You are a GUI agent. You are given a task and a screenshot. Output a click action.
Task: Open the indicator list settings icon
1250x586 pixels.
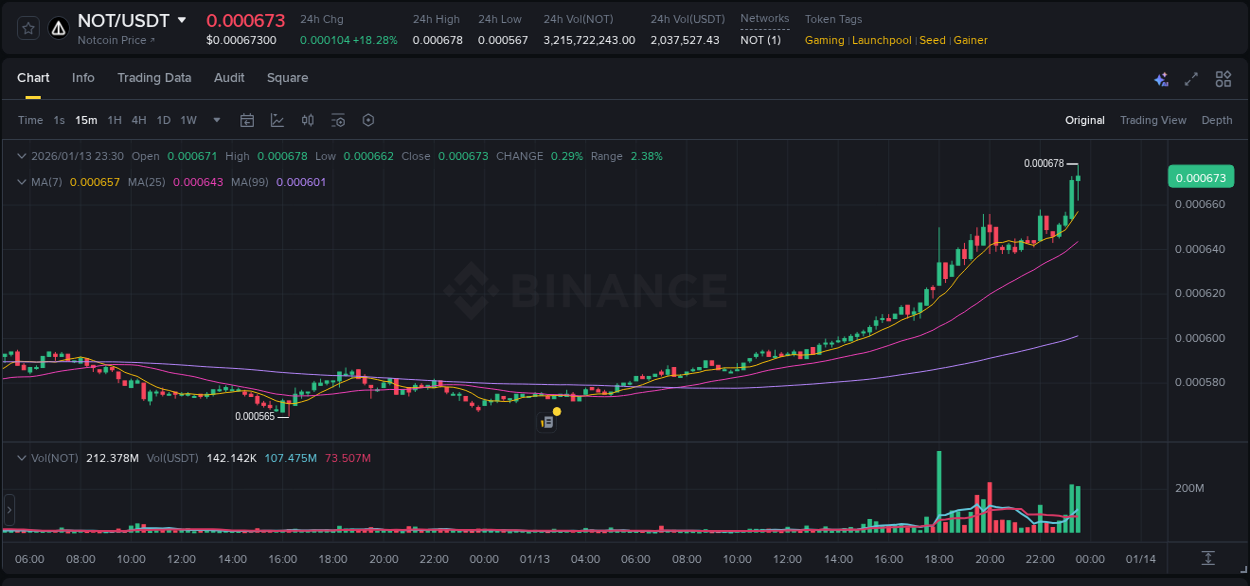338,119
